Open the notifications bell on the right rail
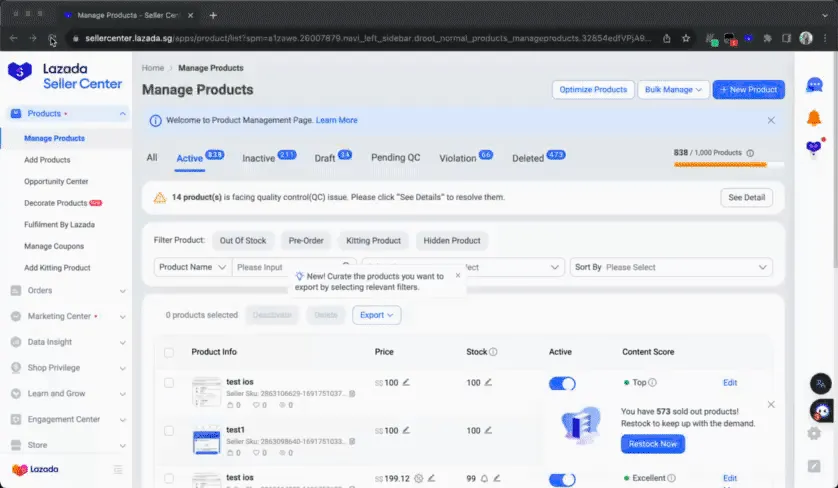Image resolution: width=838 pixels, height=488 pixels. coord(813,118)
